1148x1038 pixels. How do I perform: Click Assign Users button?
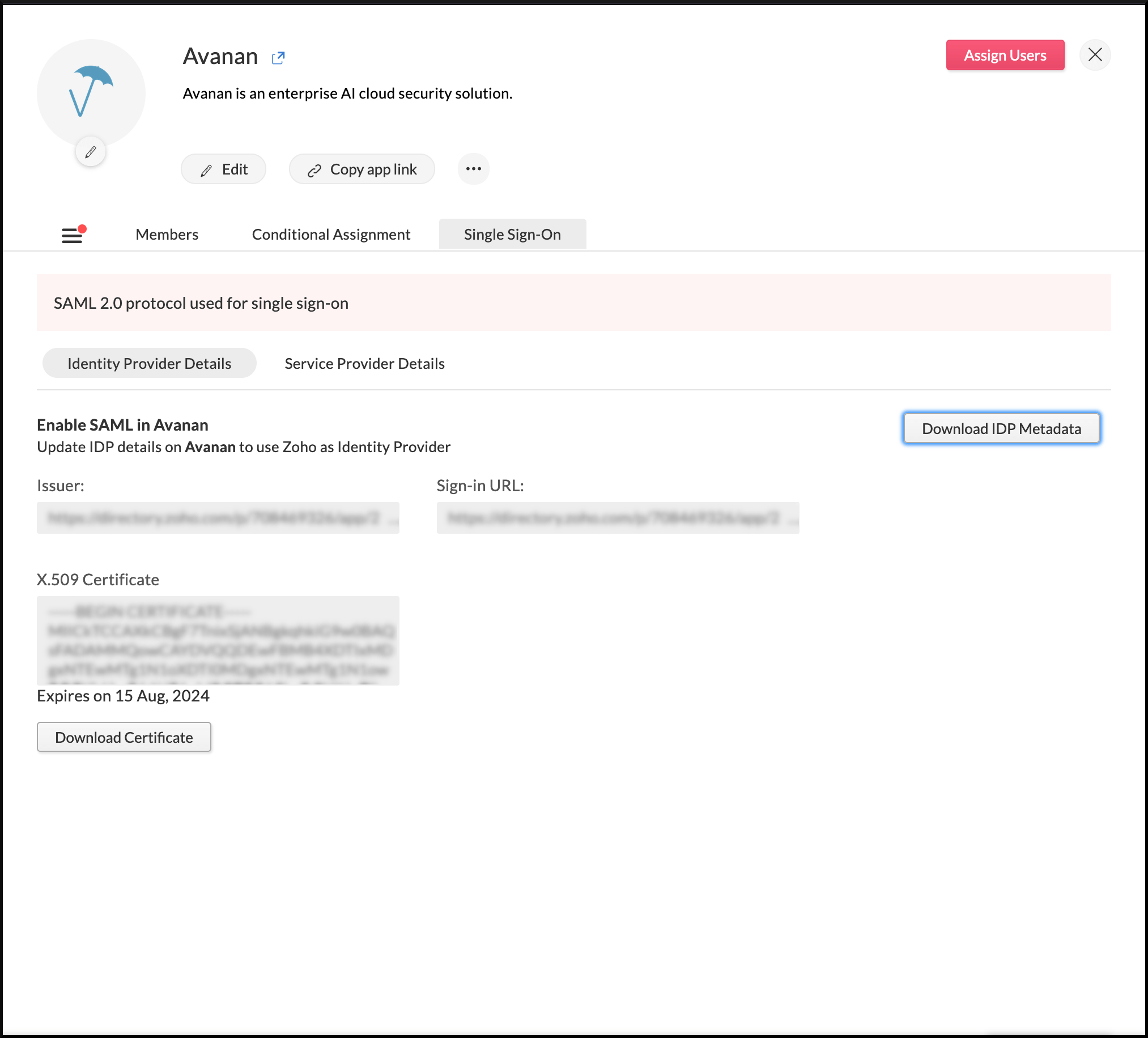point(1005,55)
